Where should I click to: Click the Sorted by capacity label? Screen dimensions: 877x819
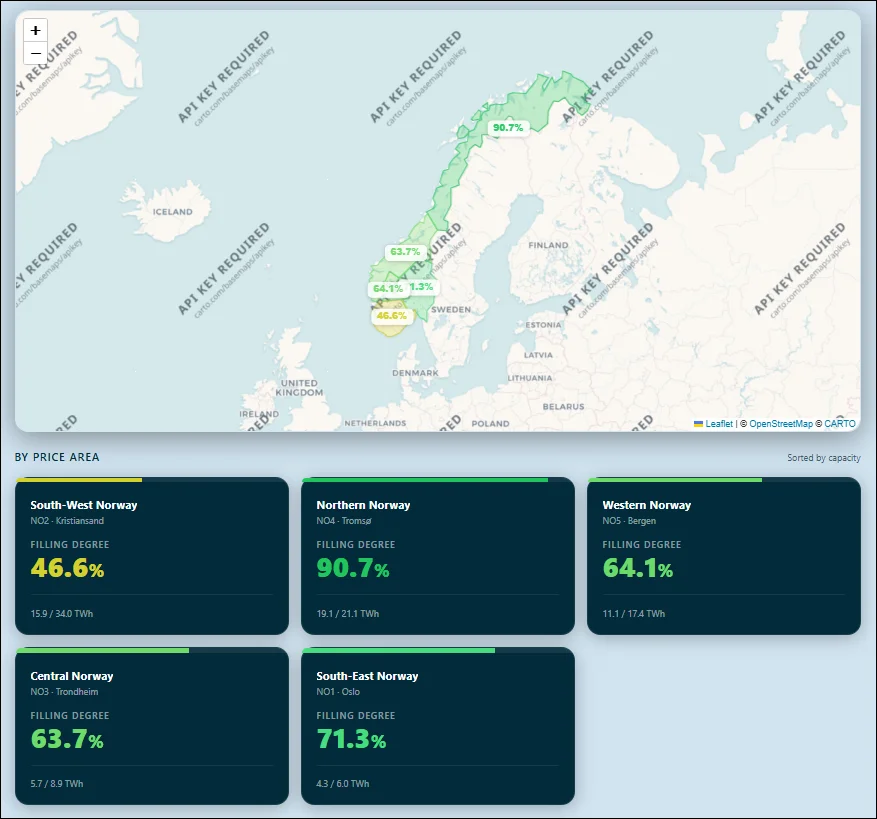point(824,458)
